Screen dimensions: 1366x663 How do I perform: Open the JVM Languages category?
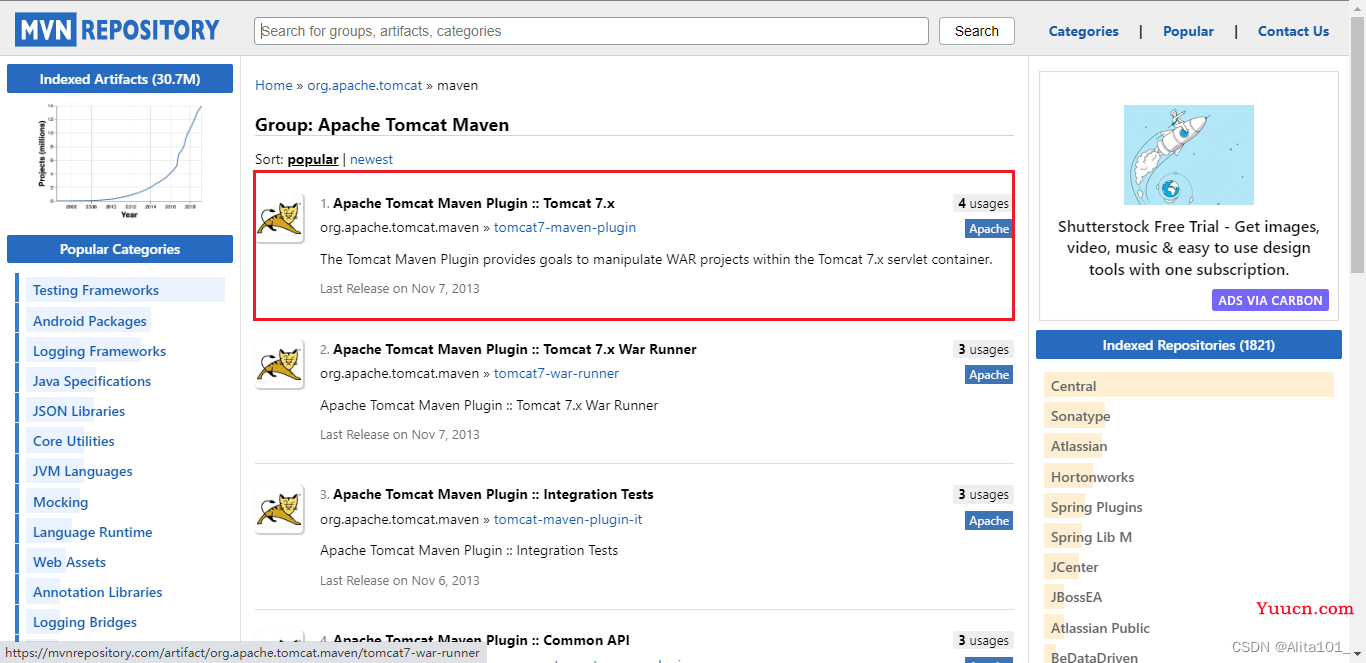(x=83, y=471)
